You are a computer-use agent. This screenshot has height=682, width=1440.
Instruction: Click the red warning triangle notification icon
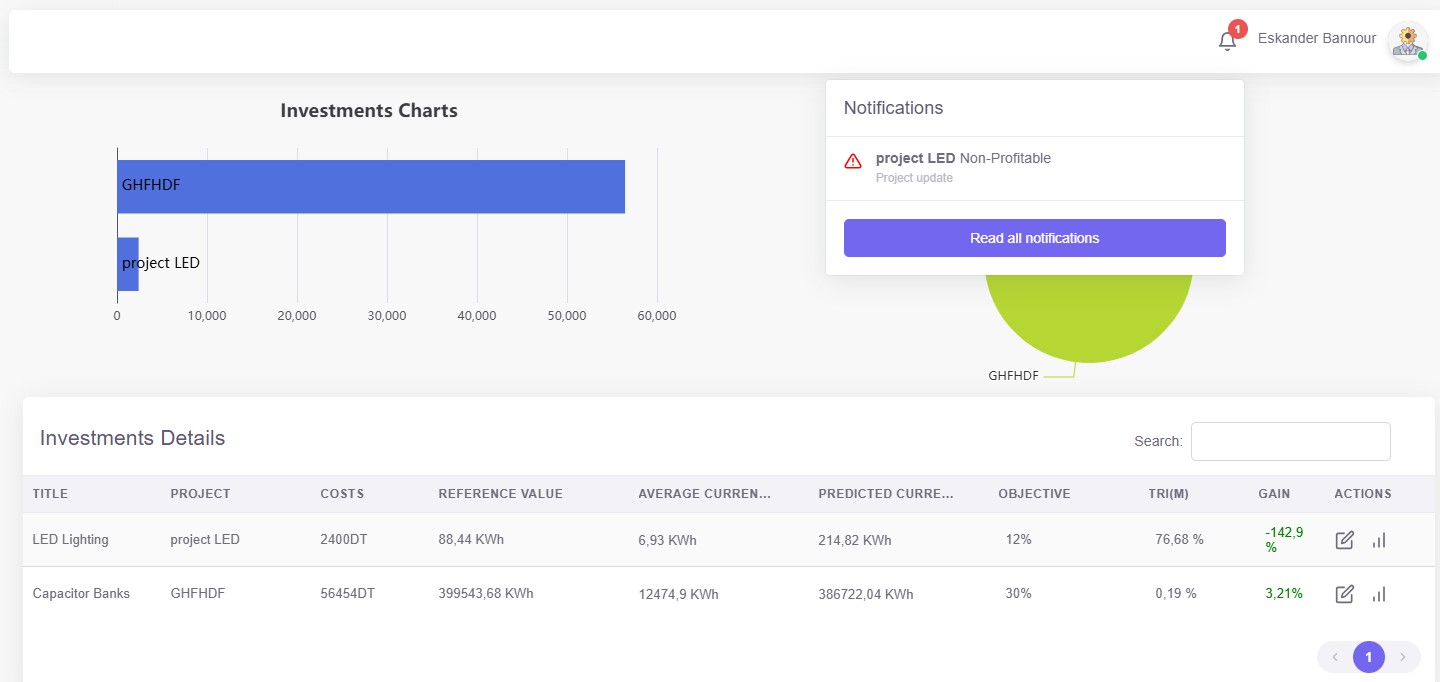(853, 161)
